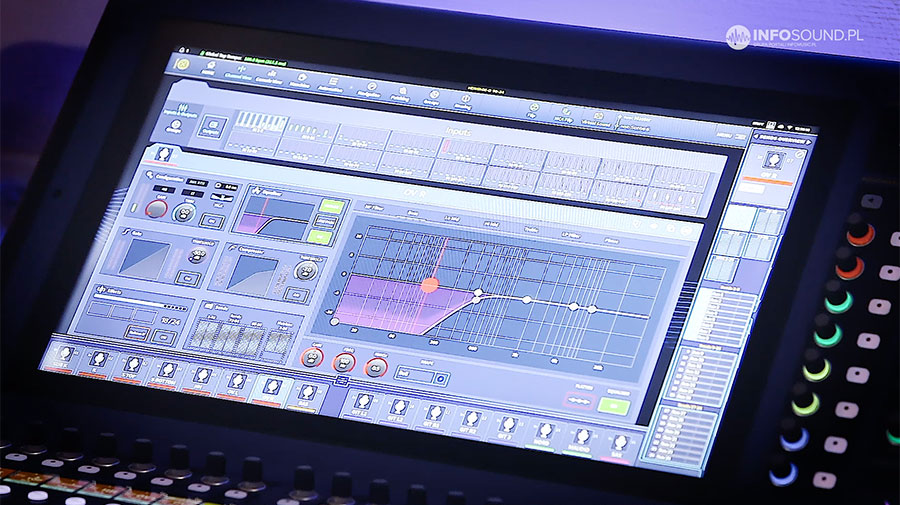Adjust the red Gain knob in Configuration

[x=156, y=209]
